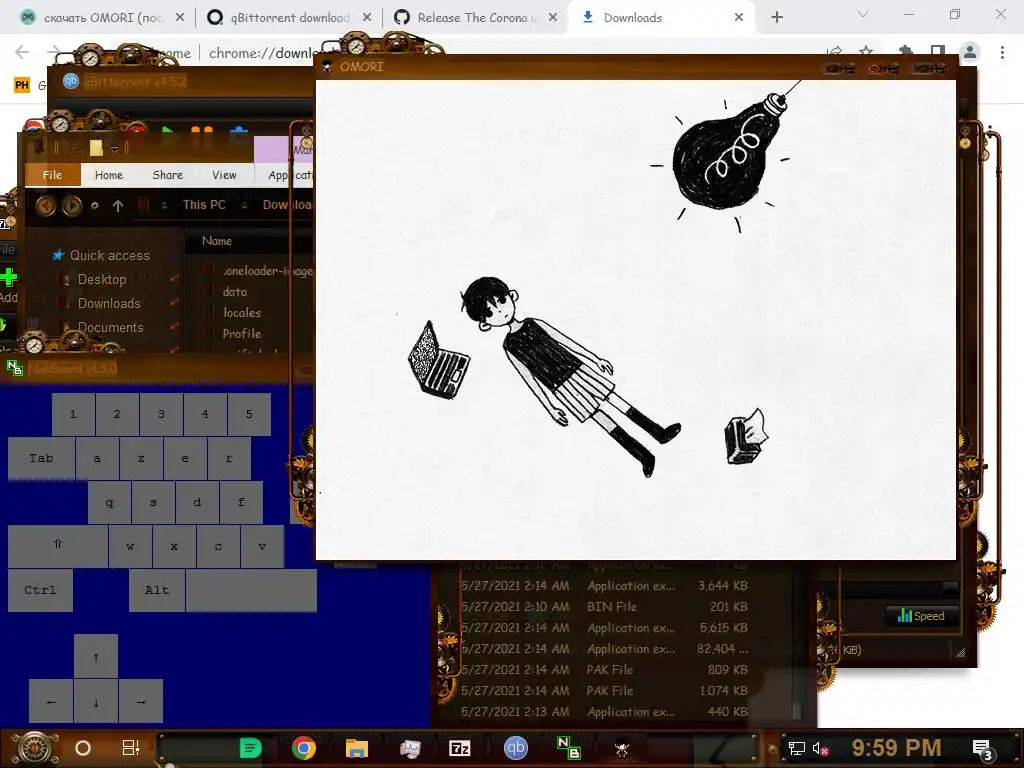1024x768 pixels.
Task: Select the 'data' folder in Explorer
Action: tap(234, 292)
